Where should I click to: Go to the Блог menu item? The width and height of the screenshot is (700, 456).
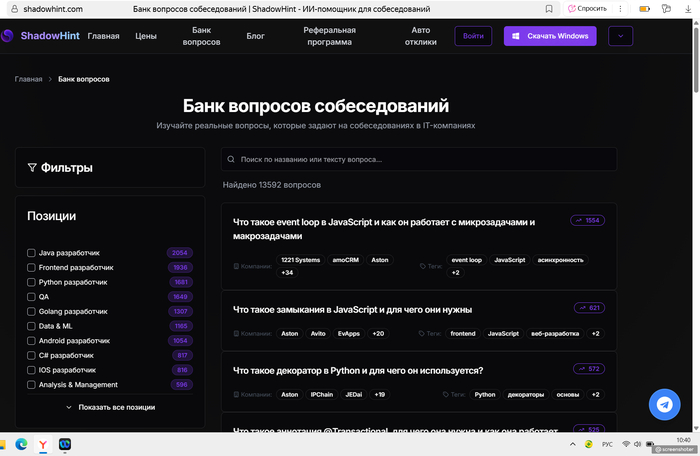[255, 36]
